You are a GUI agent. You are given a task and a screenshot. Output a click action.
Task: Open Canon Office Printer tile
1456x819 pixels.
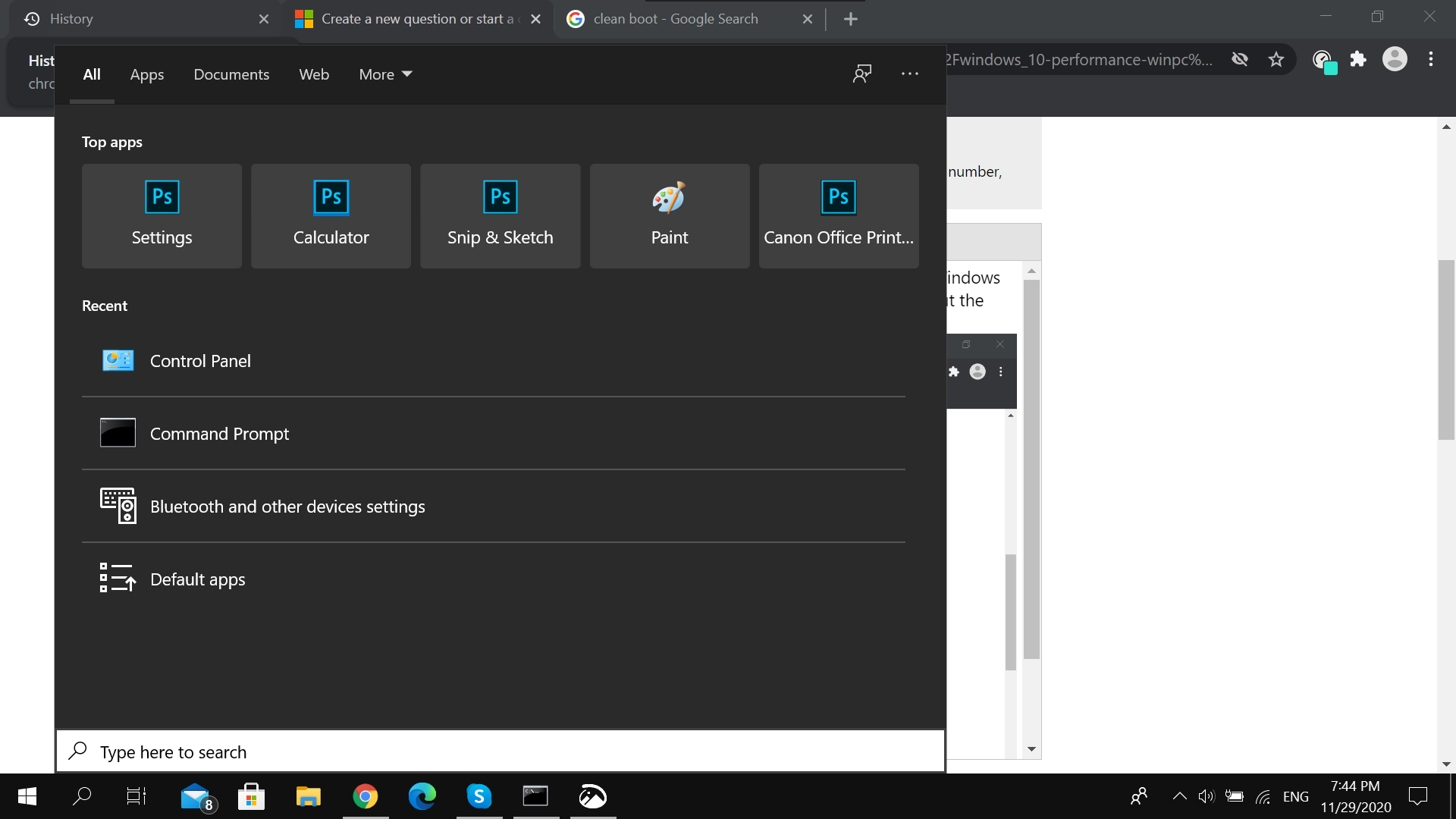coord(839,215)
